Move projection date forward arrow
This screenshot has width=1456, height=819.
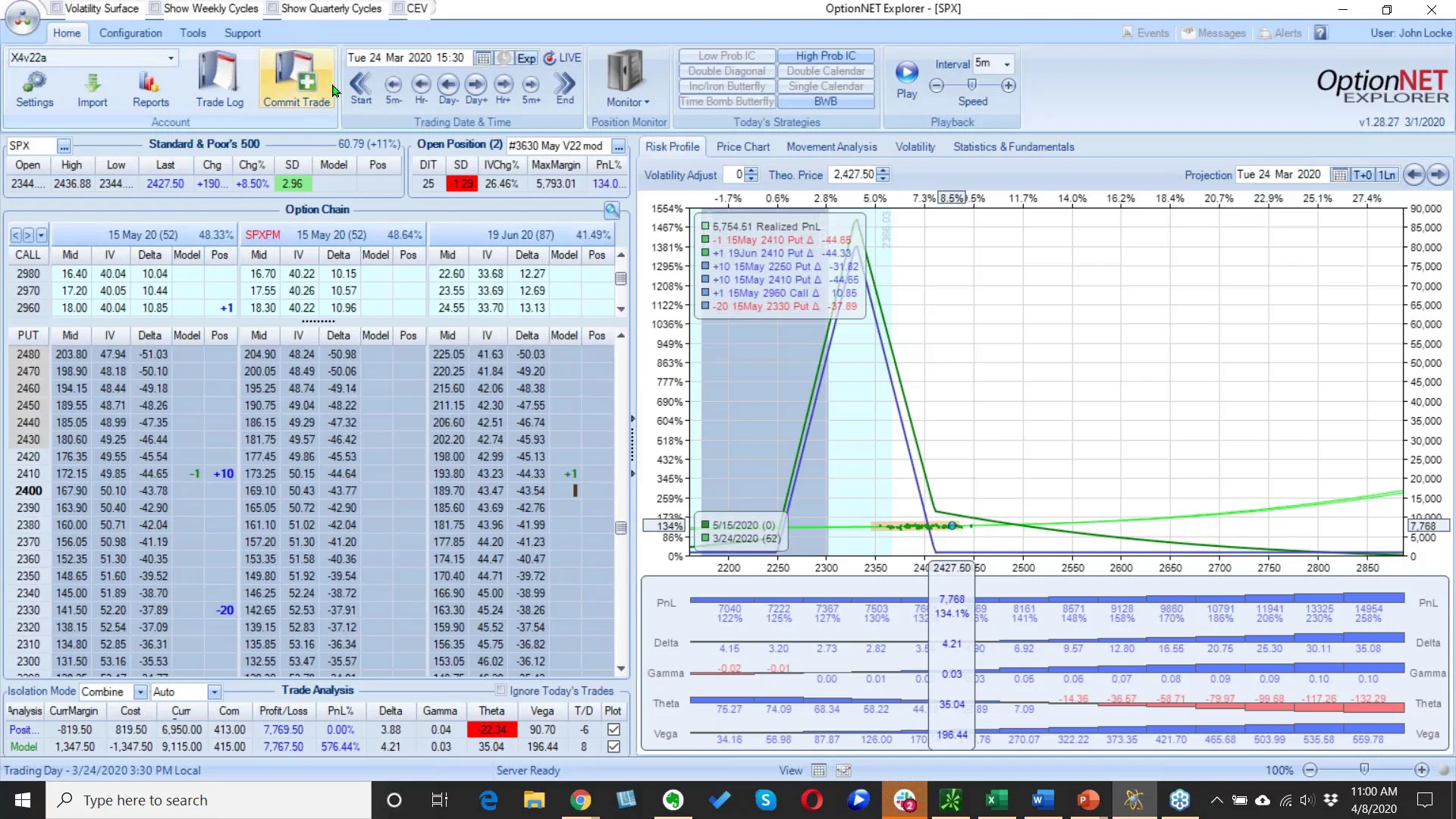(x=1438, y=175)
